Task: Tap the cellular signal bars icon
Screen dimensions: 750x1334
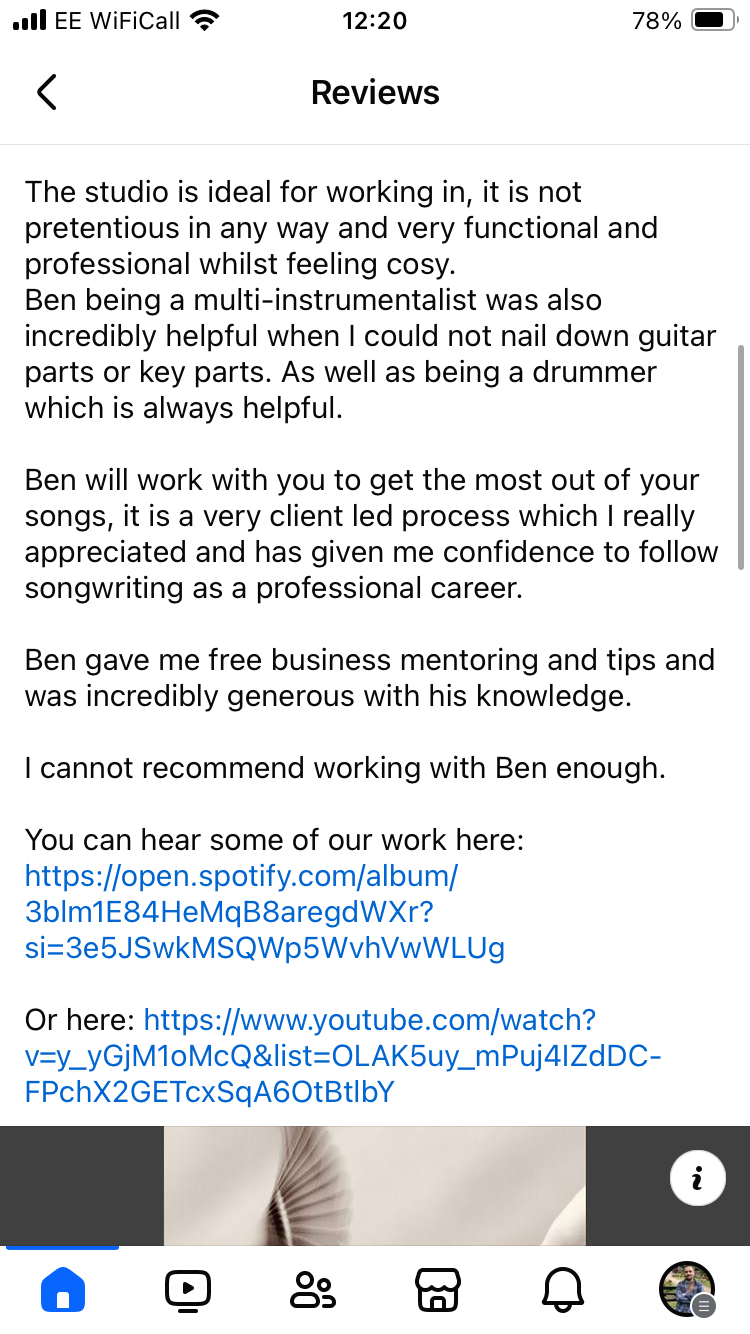Action: [x=29, y=21]
